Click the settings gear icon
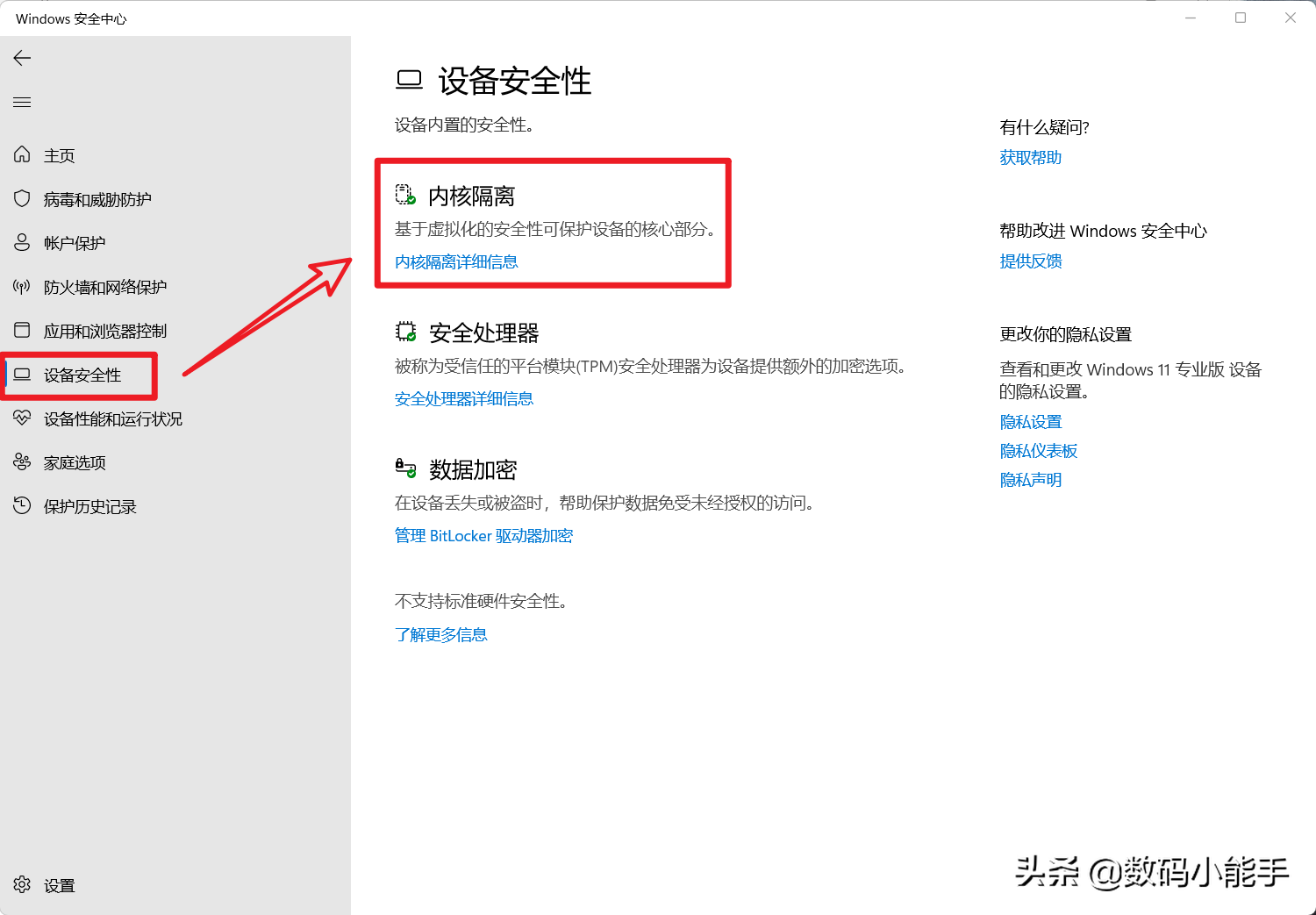The width and height of the screenshot is (1316, 915). (x=22, y=884)
